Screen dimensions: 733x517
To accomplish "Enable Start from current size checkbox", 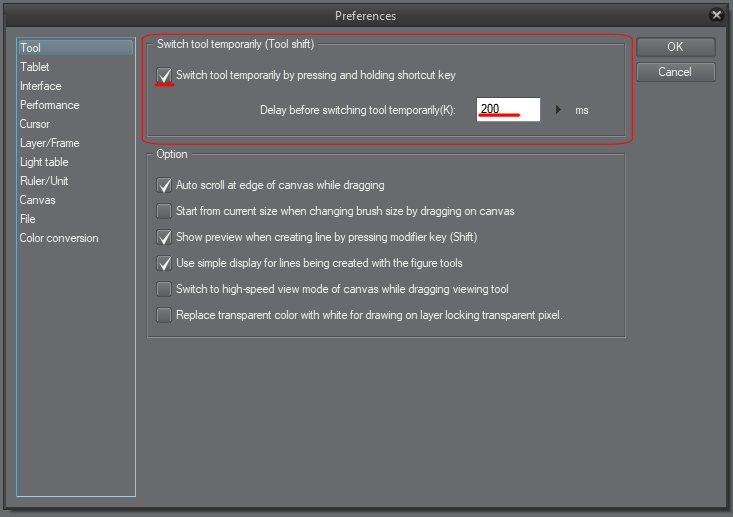I will pos(165,211).
